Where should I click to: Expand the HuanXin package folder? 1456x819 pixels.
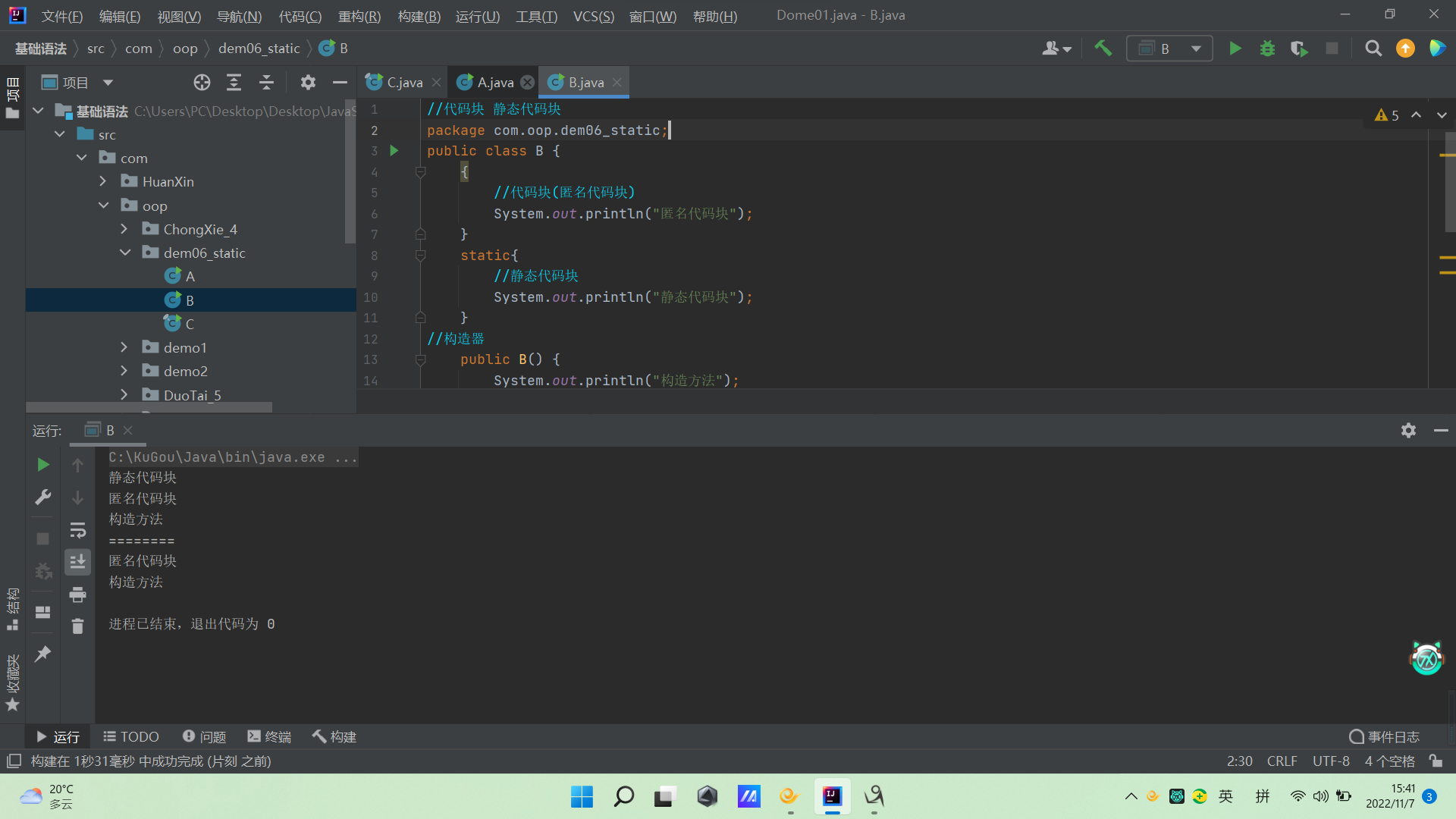[x=103, y=181]
